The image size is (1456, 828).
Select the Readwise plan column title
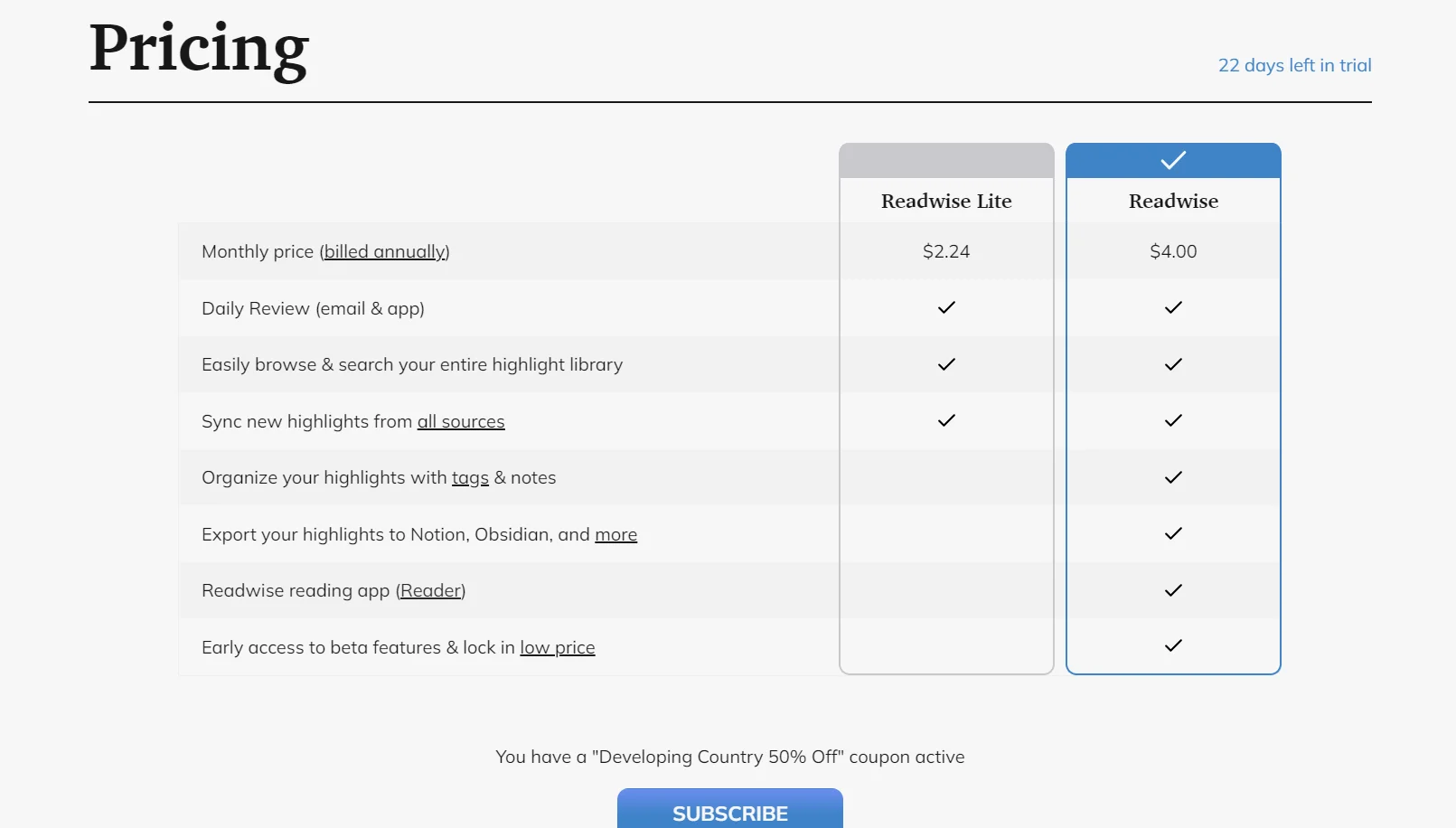tap(1173, 201)
